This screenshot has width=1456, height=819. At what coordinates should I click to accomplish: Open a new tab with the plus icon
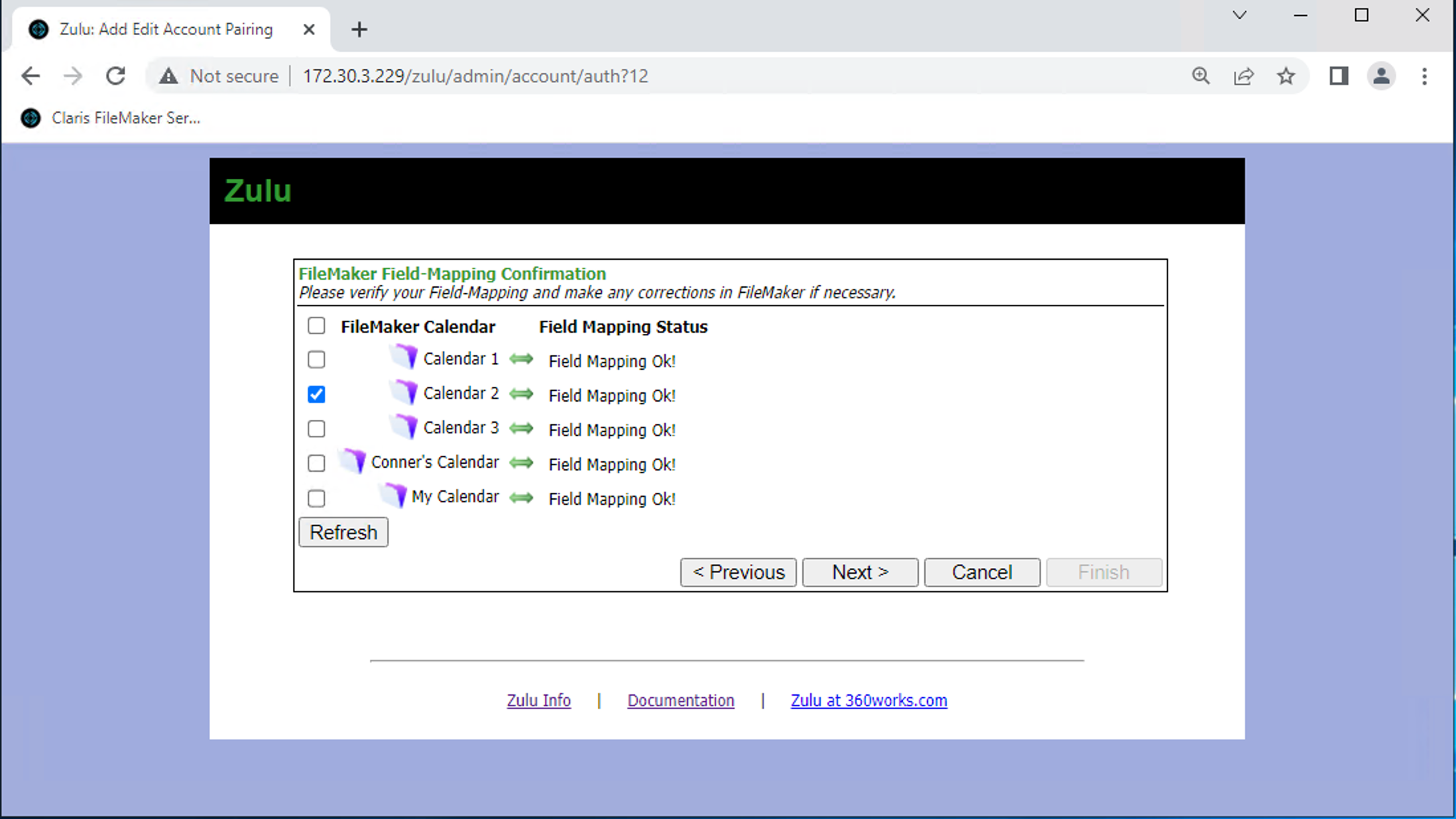(x=359, y=29)
